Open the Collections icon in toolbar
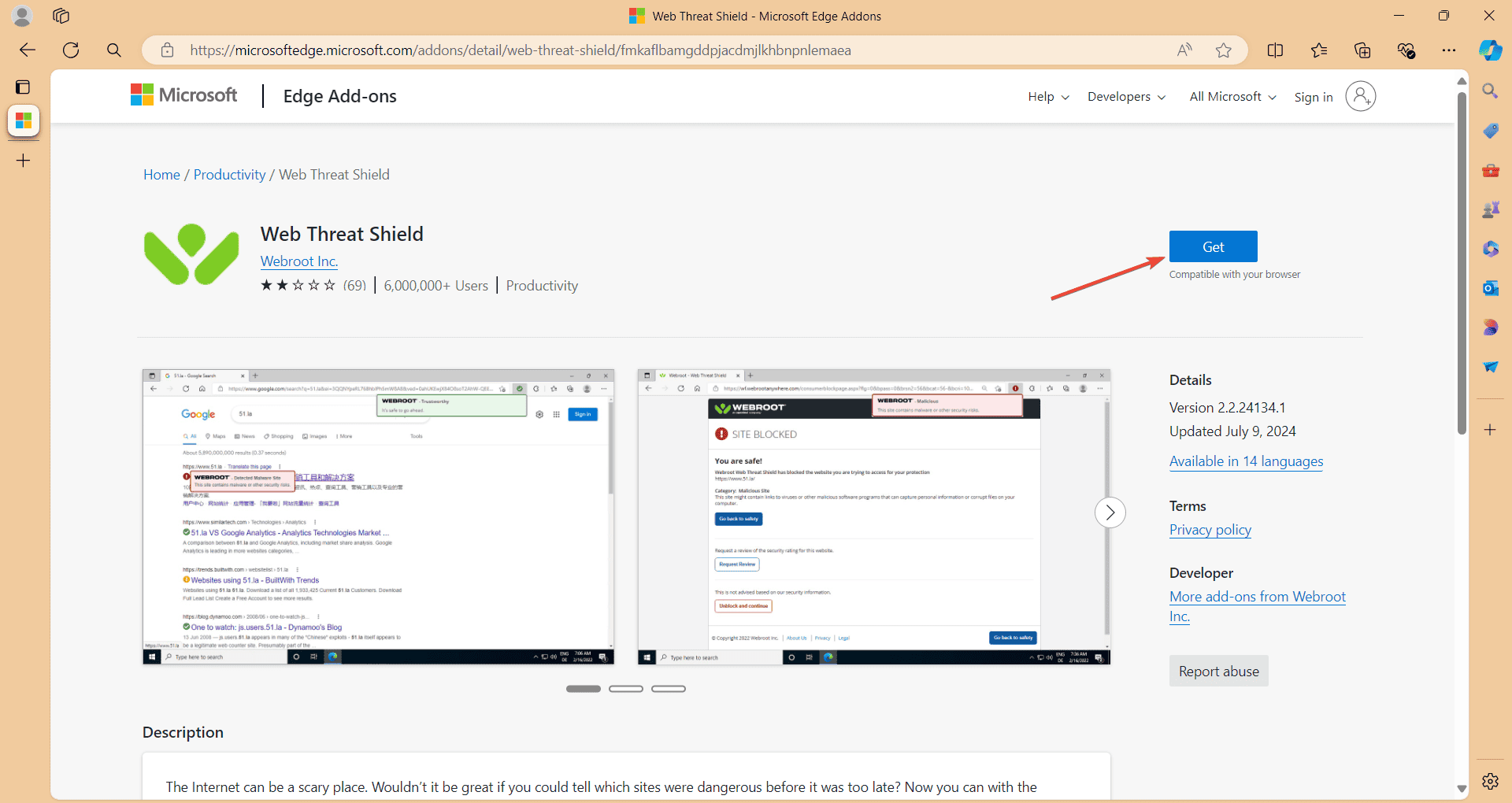 pos(1362,50)
